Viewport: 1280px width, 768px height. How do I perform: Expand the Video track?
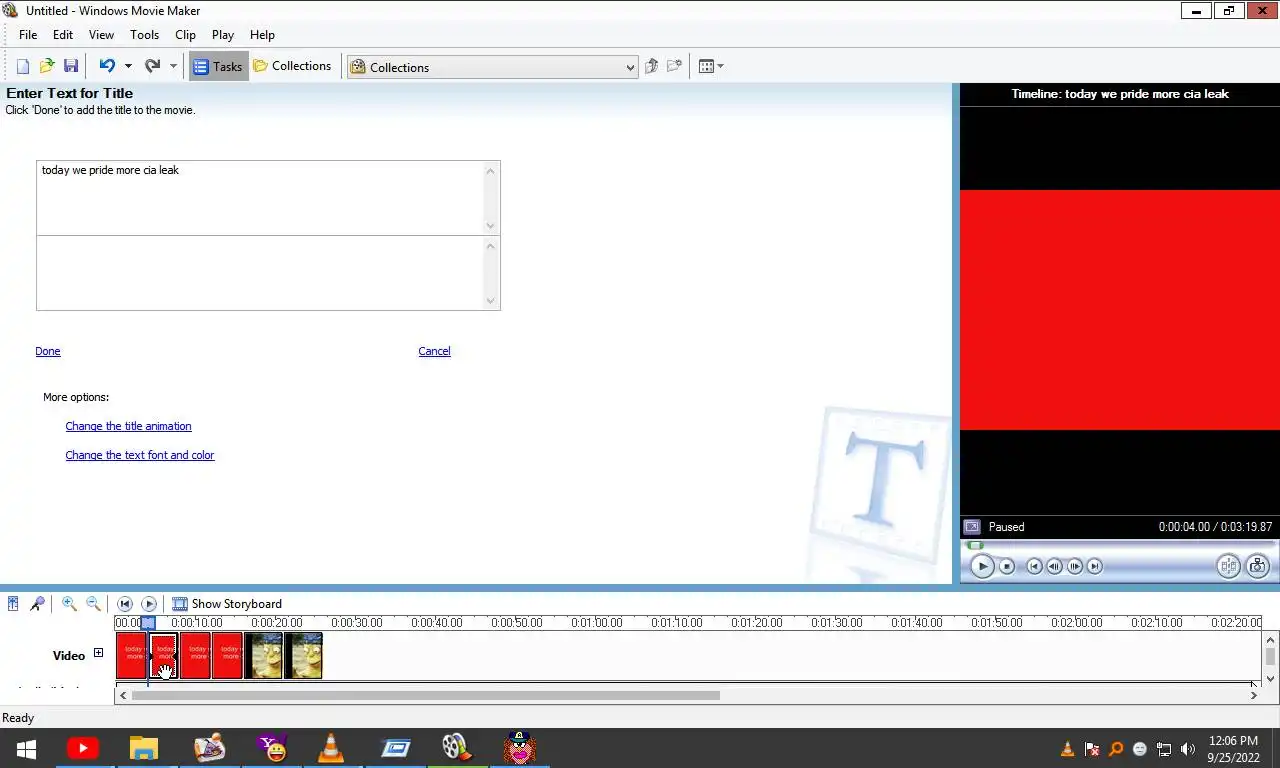point(98,653)
